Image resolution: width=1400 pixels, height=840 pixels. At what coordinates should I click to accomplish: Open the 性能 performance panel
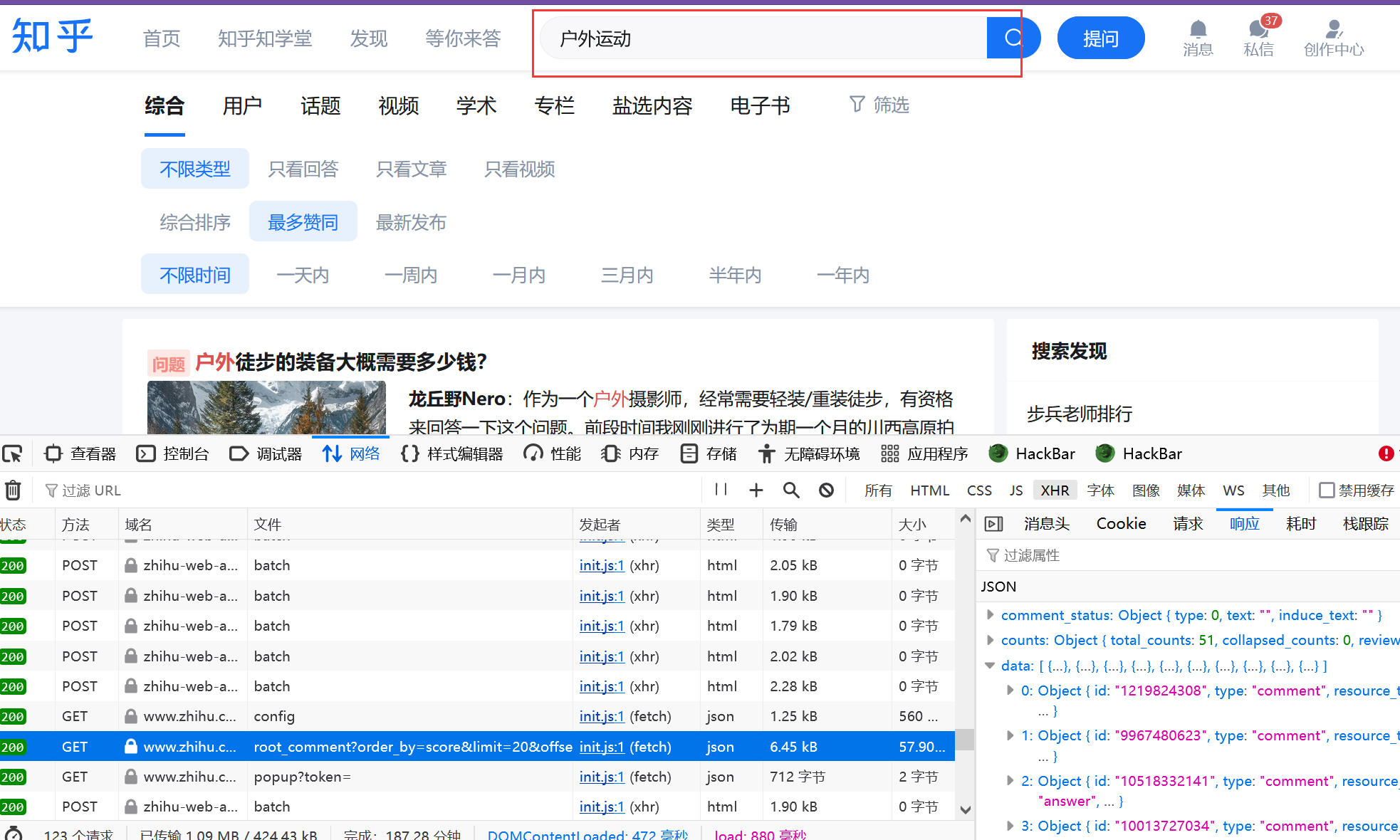pyautogui.click(x=552, y=453)
